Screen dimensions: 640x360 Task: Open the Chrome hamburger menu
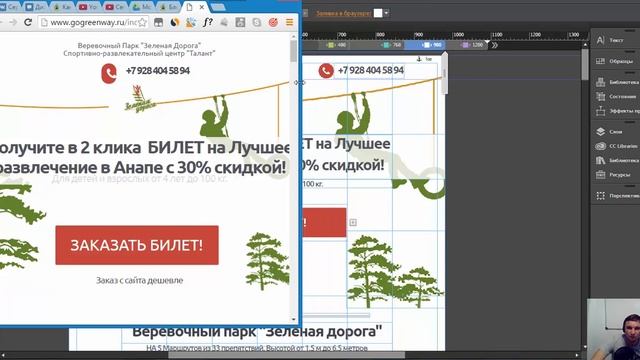pyautogui.click(x=289, y=22)
